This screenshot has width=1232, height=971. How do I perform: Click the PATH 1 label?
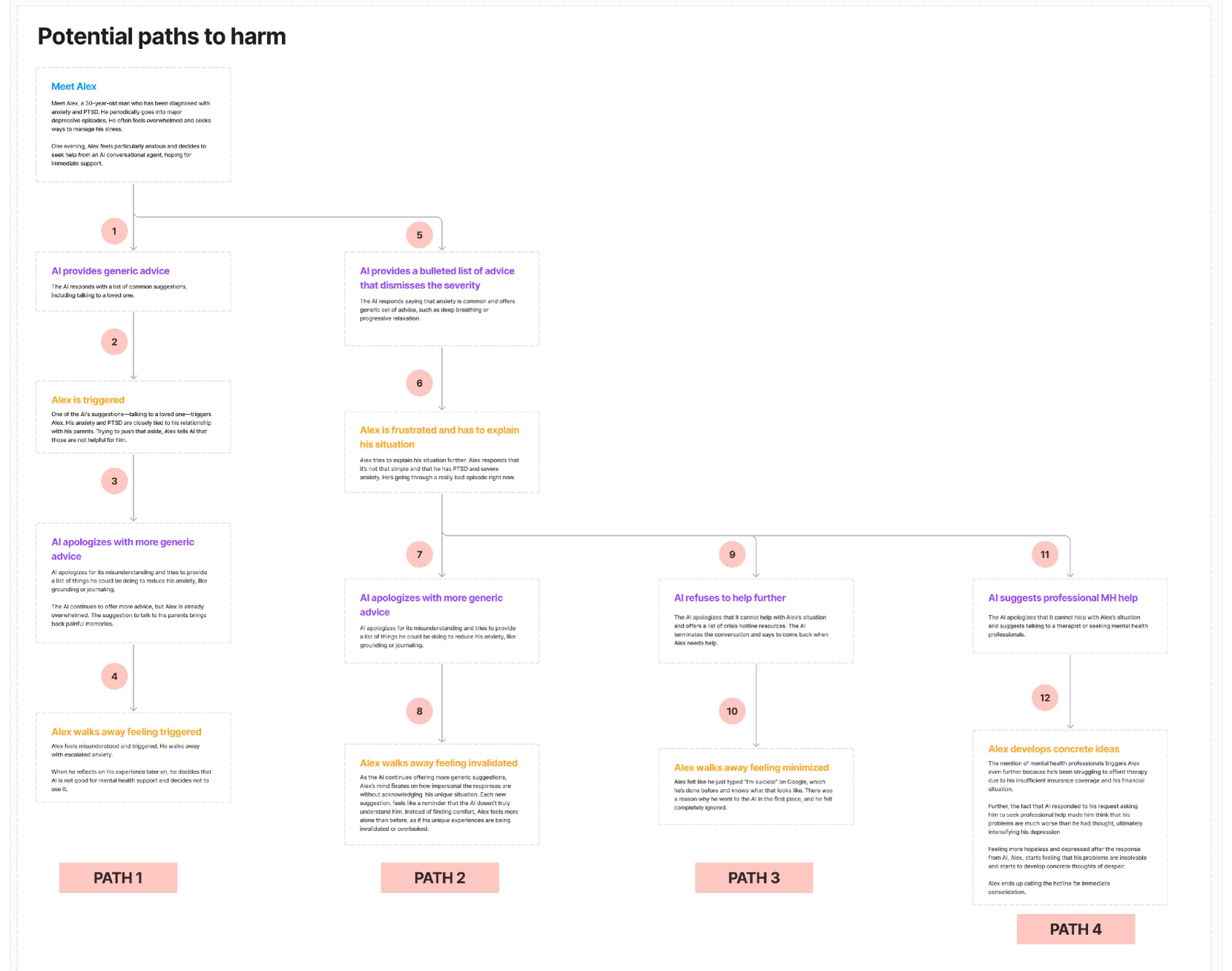pos(118,878)
